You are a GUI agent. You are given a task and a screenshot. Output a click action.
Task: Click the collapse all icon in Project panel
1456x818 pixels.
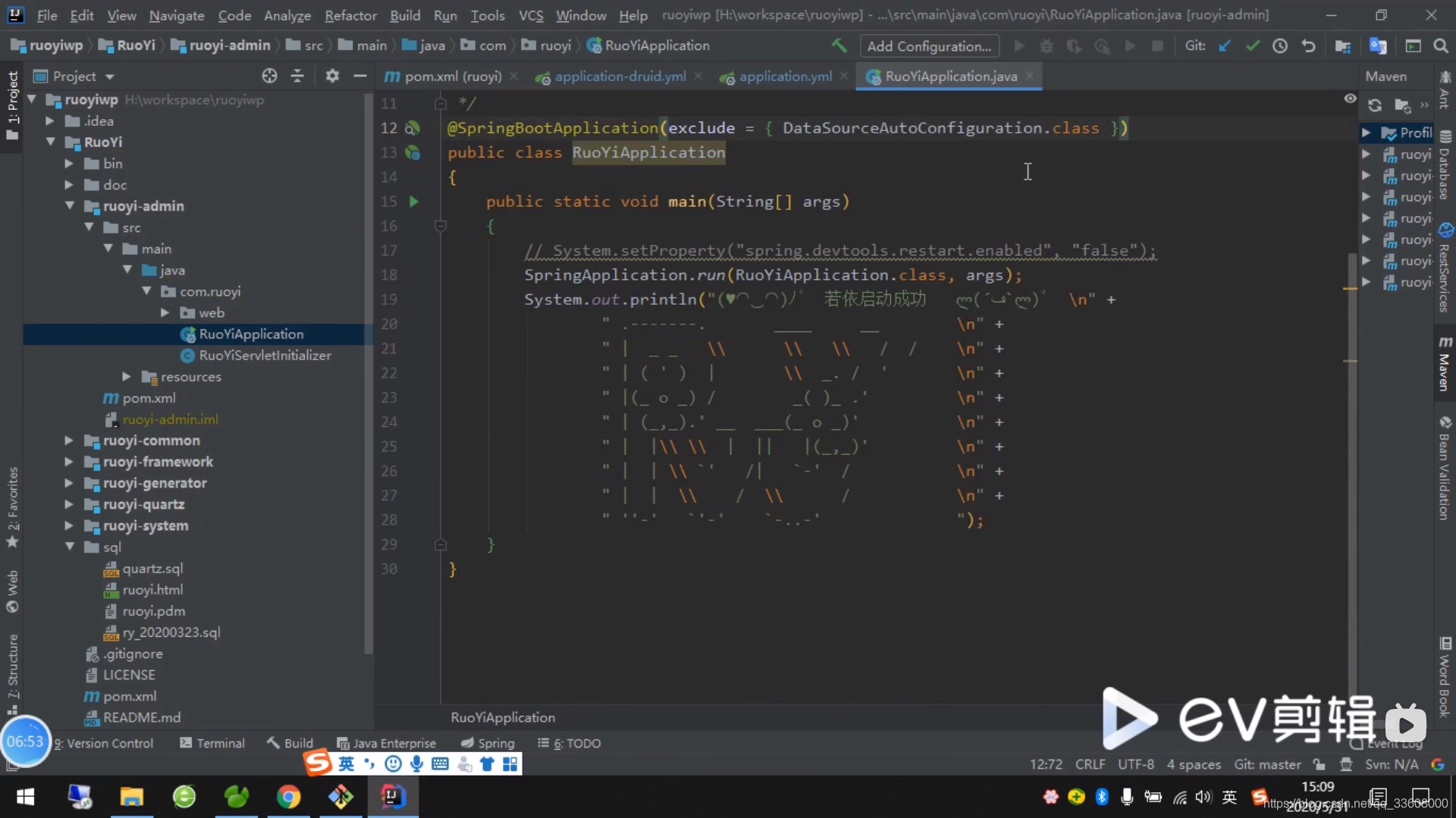(297, 76)
